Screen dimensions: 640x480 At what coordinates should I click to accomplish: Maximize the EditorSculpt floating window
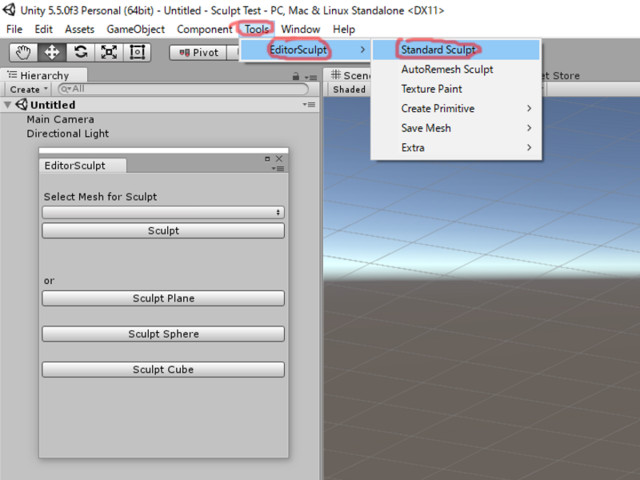(267, 158)
